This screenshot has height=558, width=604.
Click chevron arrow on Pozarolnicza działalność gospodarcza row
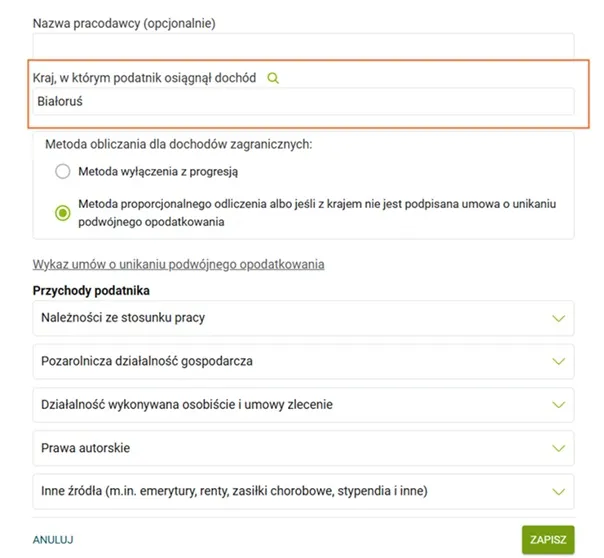559,361
